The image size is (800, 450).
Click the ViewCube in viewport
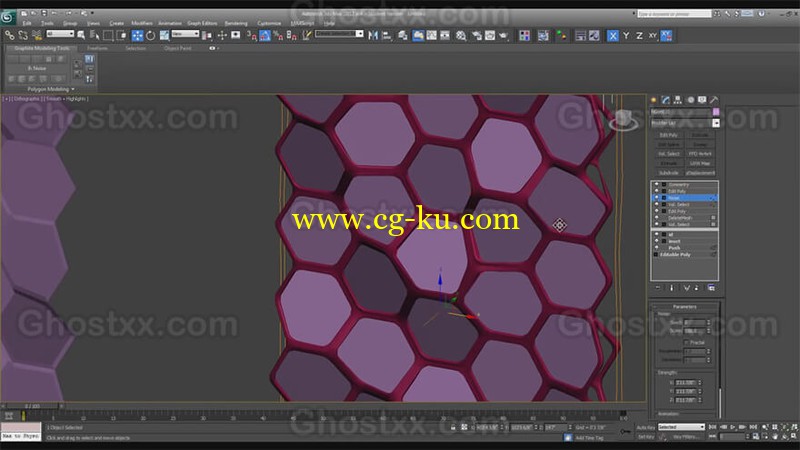tap(623, 120)
